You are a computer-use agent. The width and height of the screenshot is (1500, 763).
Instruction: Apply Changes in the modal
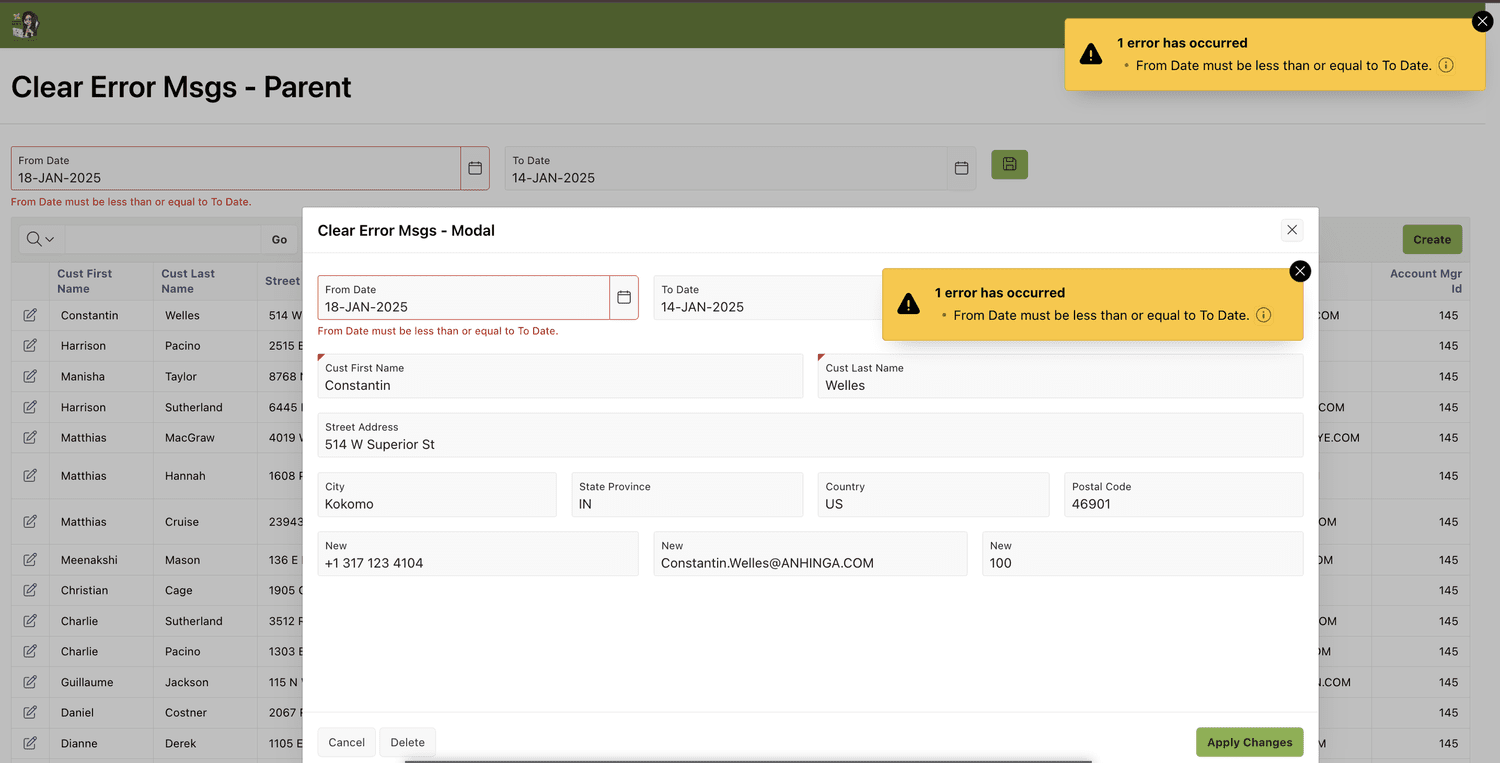1249,742
